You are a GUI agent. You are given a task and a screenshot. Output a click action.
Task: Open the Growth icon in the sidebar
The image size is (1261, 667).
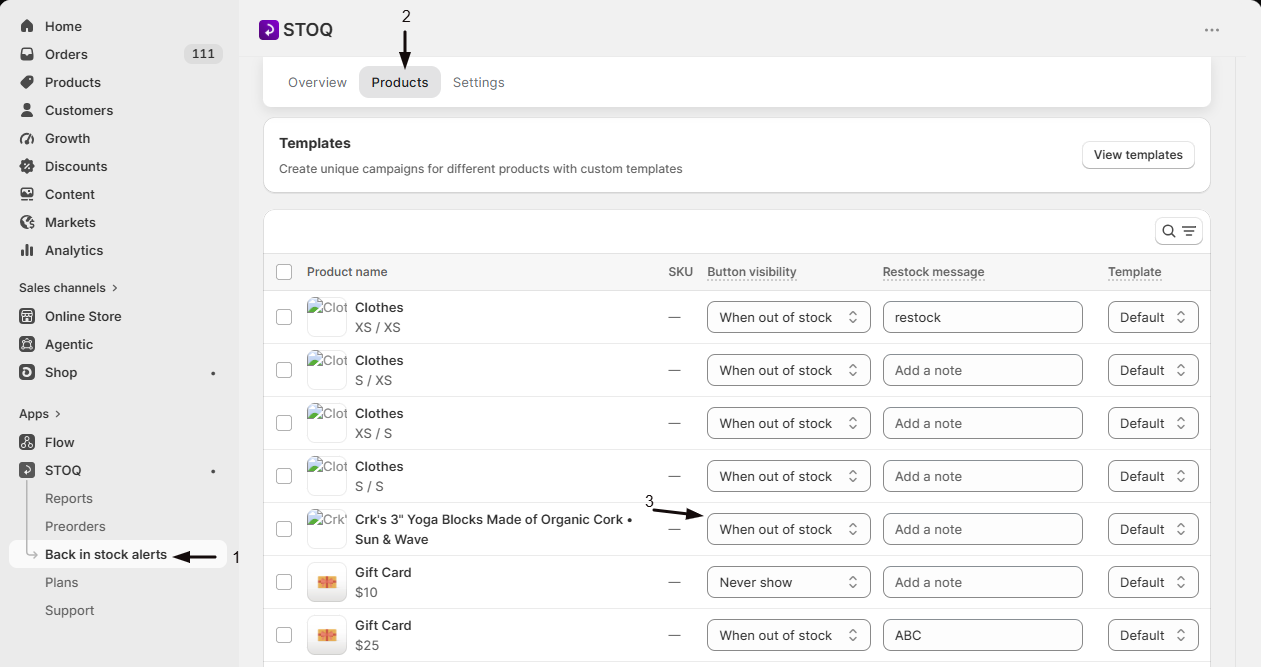point(27,138)
